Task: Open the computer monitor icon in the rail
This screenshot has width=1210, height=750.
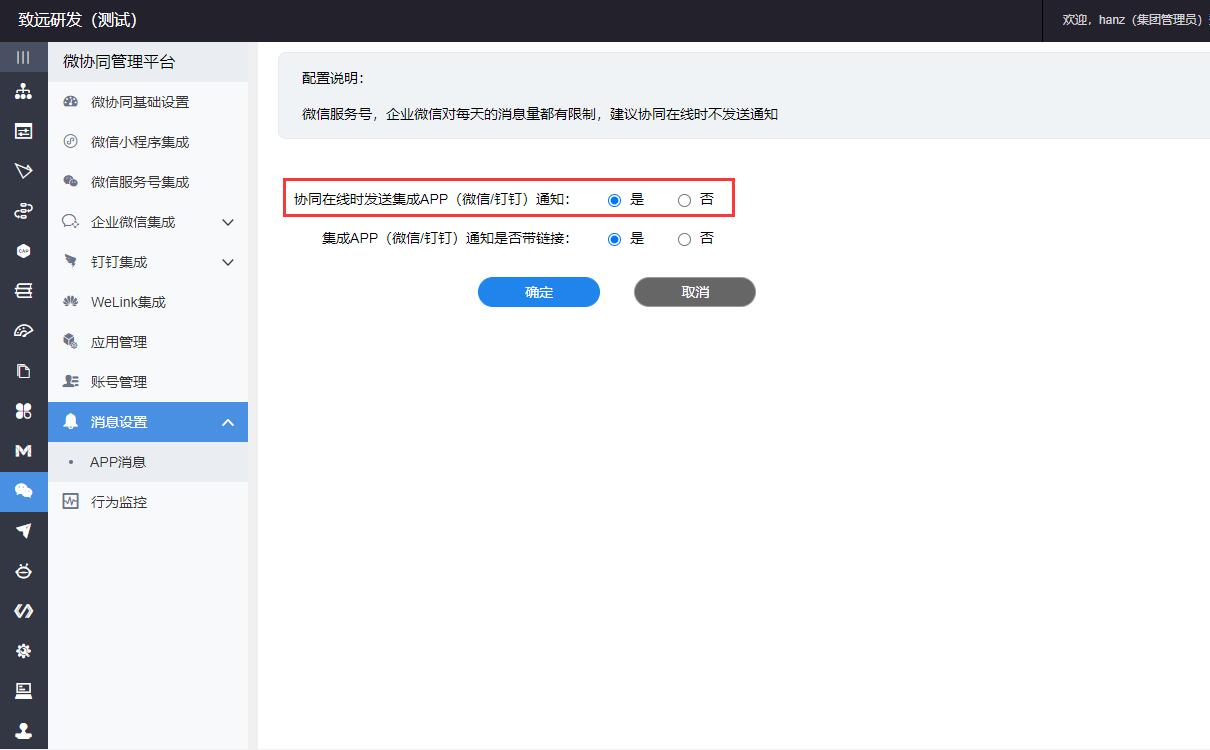Action: tap(23, 691)
